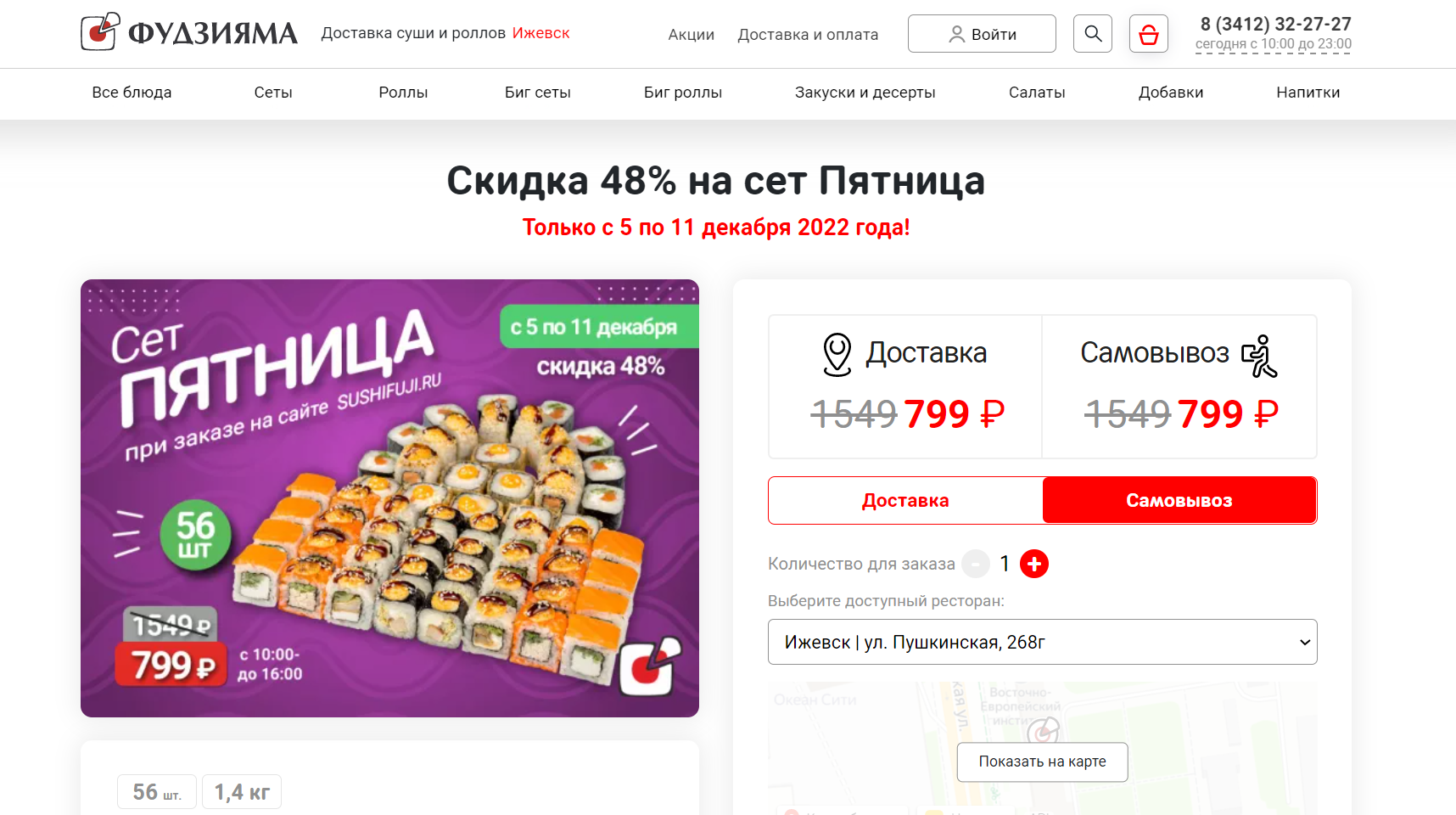Open the Сеты menu category

(273, 93)
